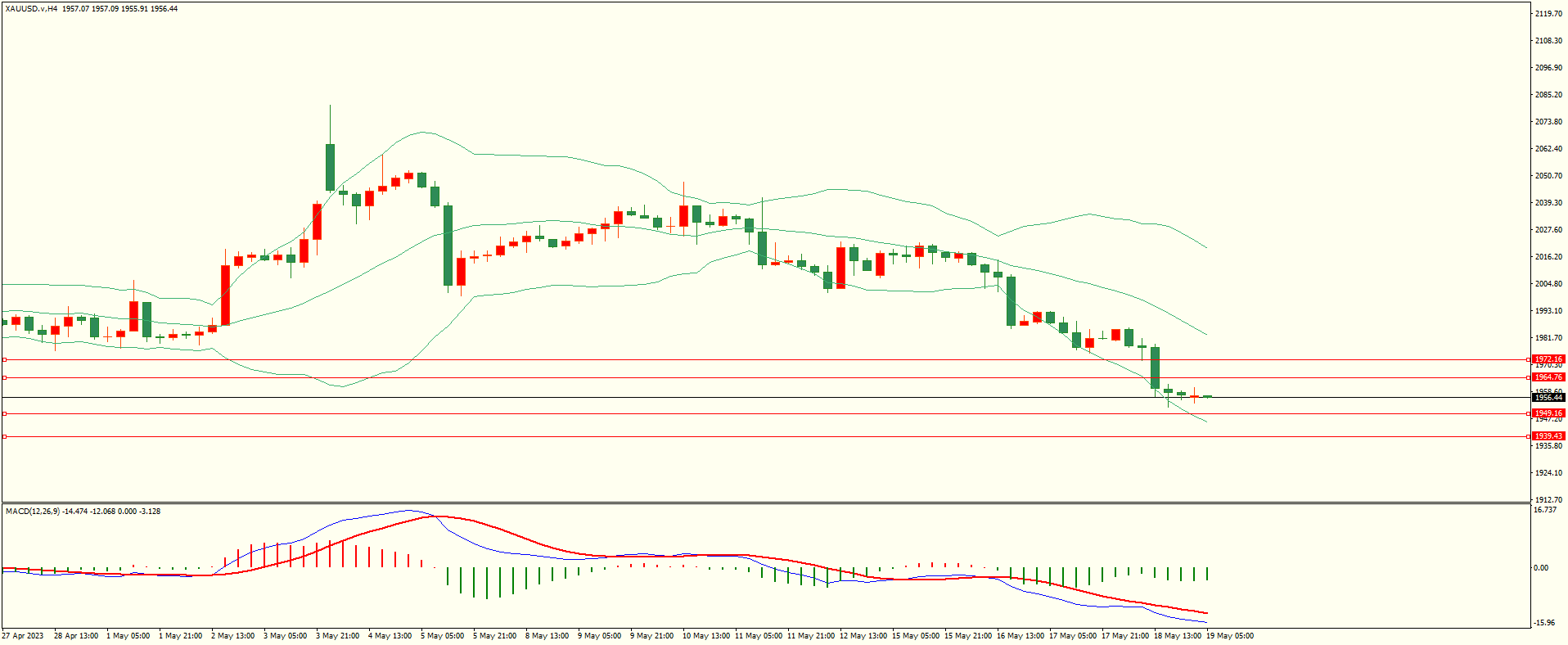1568x645 pixels.
Task: Click the 0.00 MACD scale value
Action: tap(1541, 568)
